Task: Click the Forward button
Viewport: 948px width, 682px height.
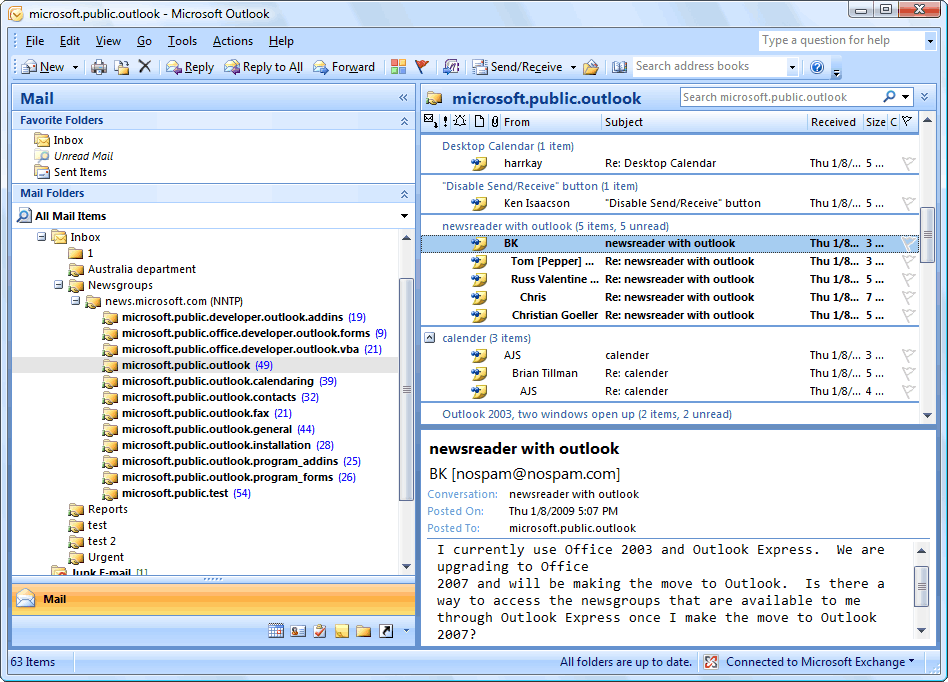Action: (x=343, y=67)
